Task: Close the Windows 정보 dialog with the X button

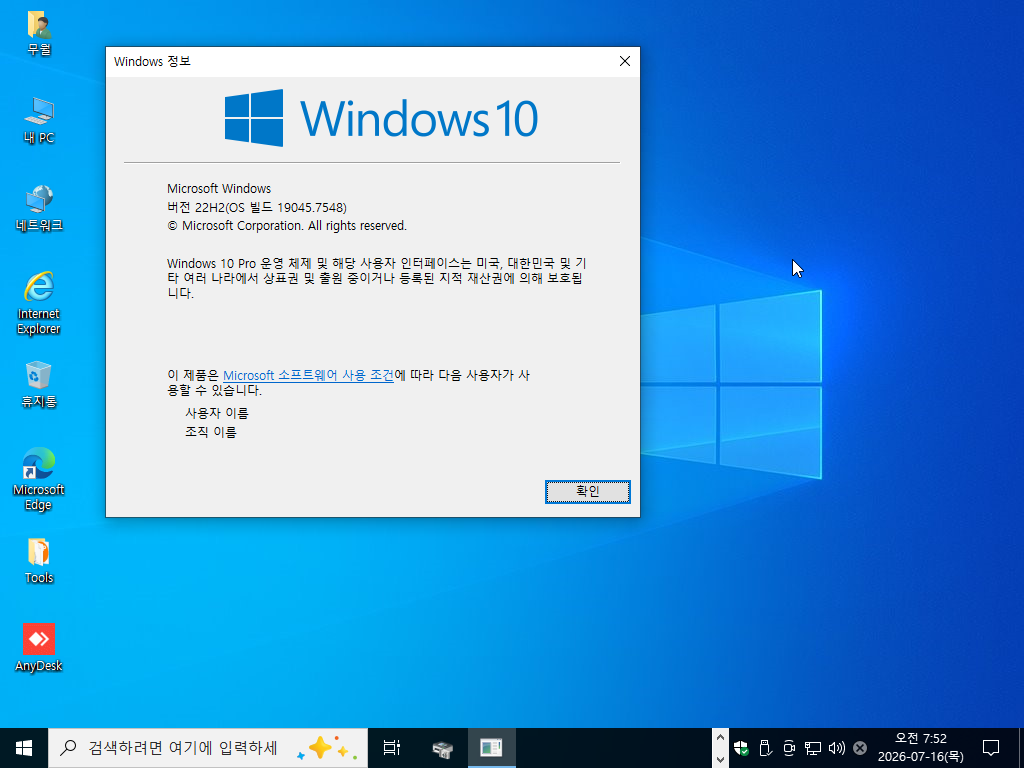Action: (624, 61)
